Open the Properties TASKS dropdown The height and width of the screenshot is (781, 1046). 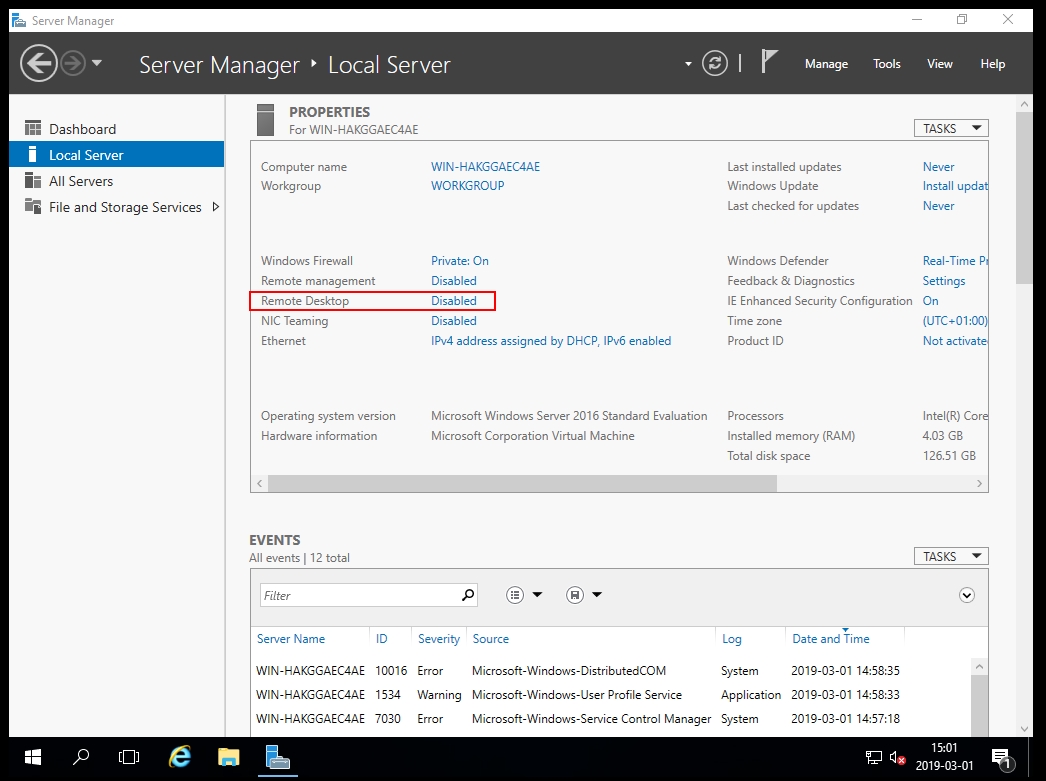click(x=951, y=128)
